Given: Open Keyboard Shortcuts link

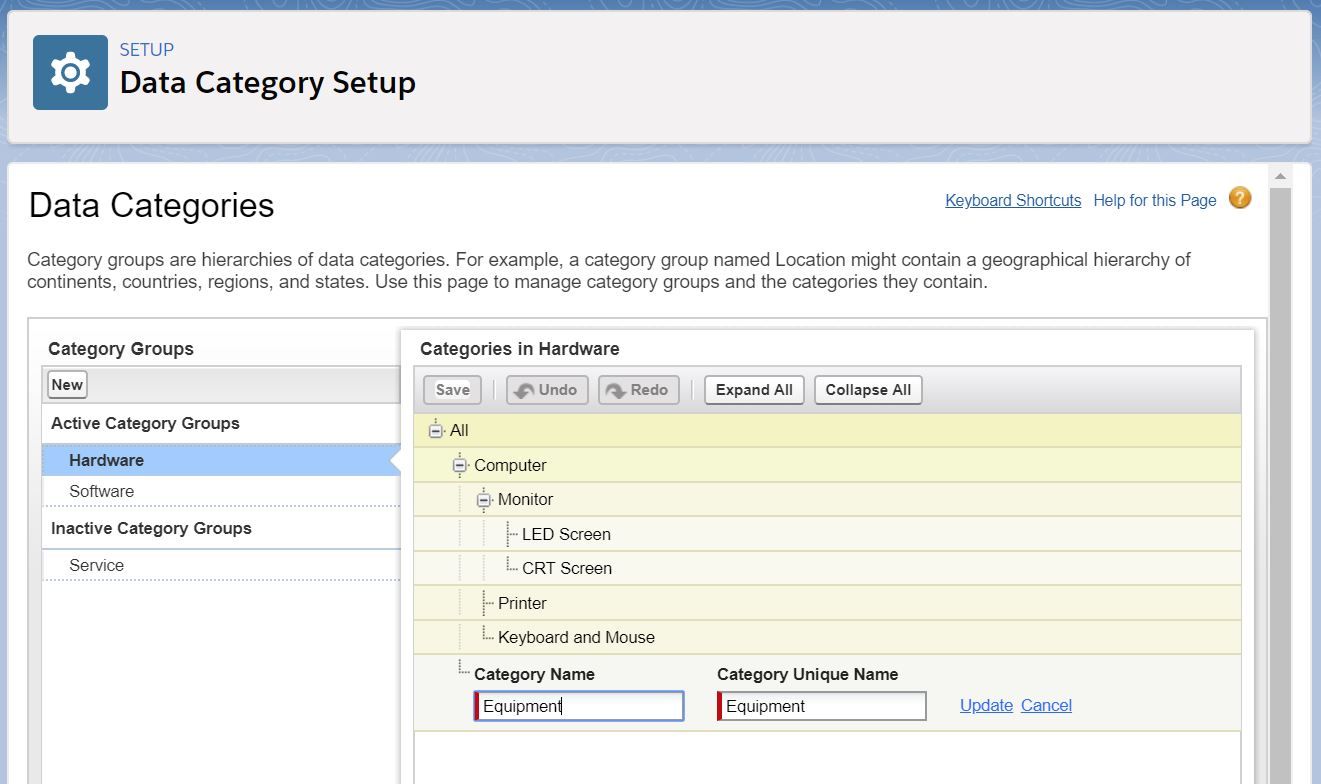Looking at the screenshot, I should tap(1013, 200).
